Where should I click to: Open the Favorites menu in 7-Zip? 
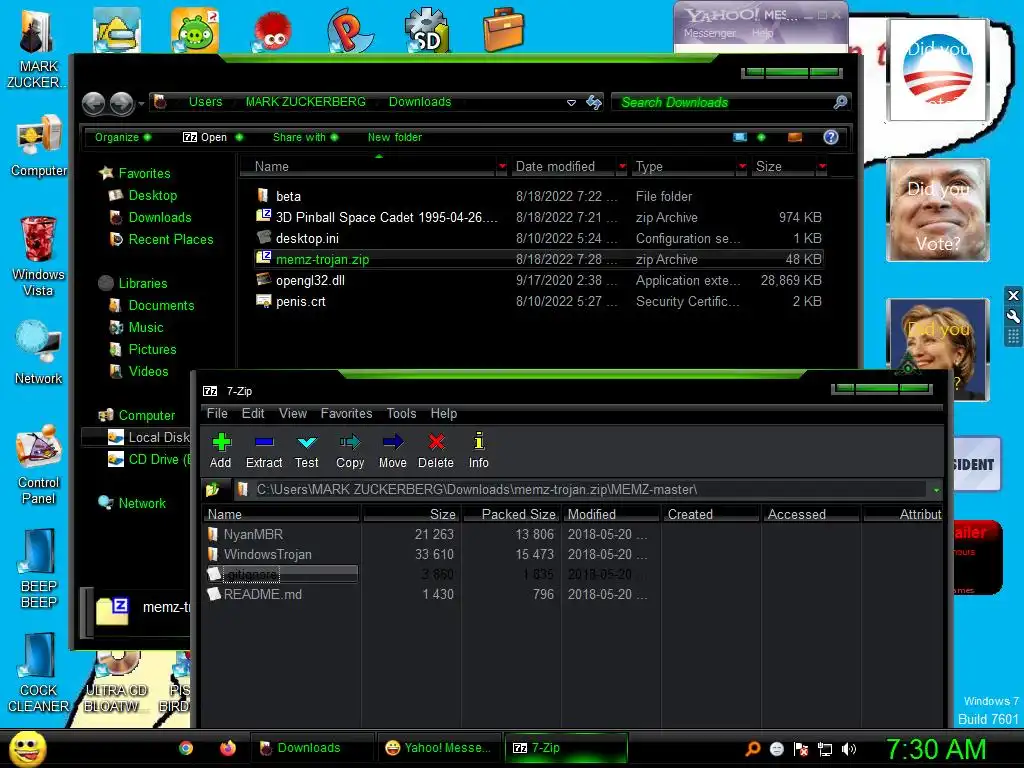[346, 413]
